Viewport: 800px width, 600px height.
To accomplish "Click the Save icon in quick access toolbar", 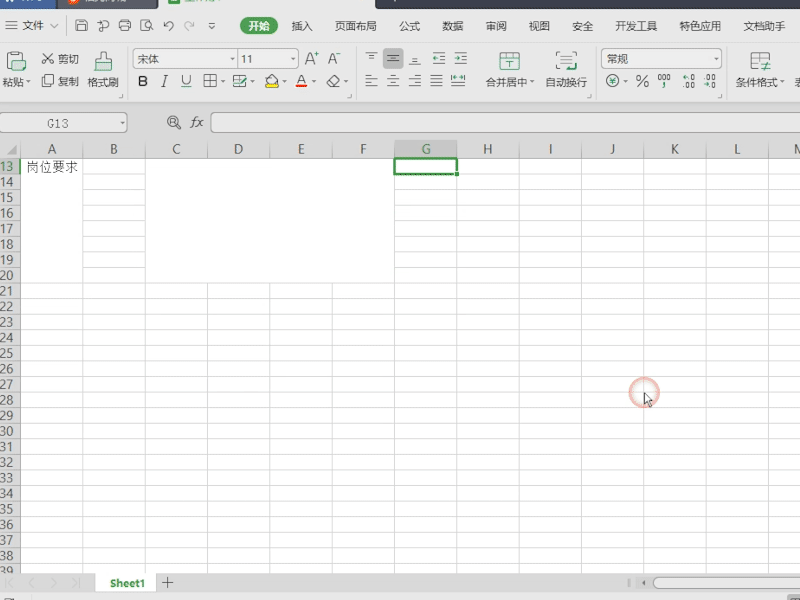I will click(81, 26).
